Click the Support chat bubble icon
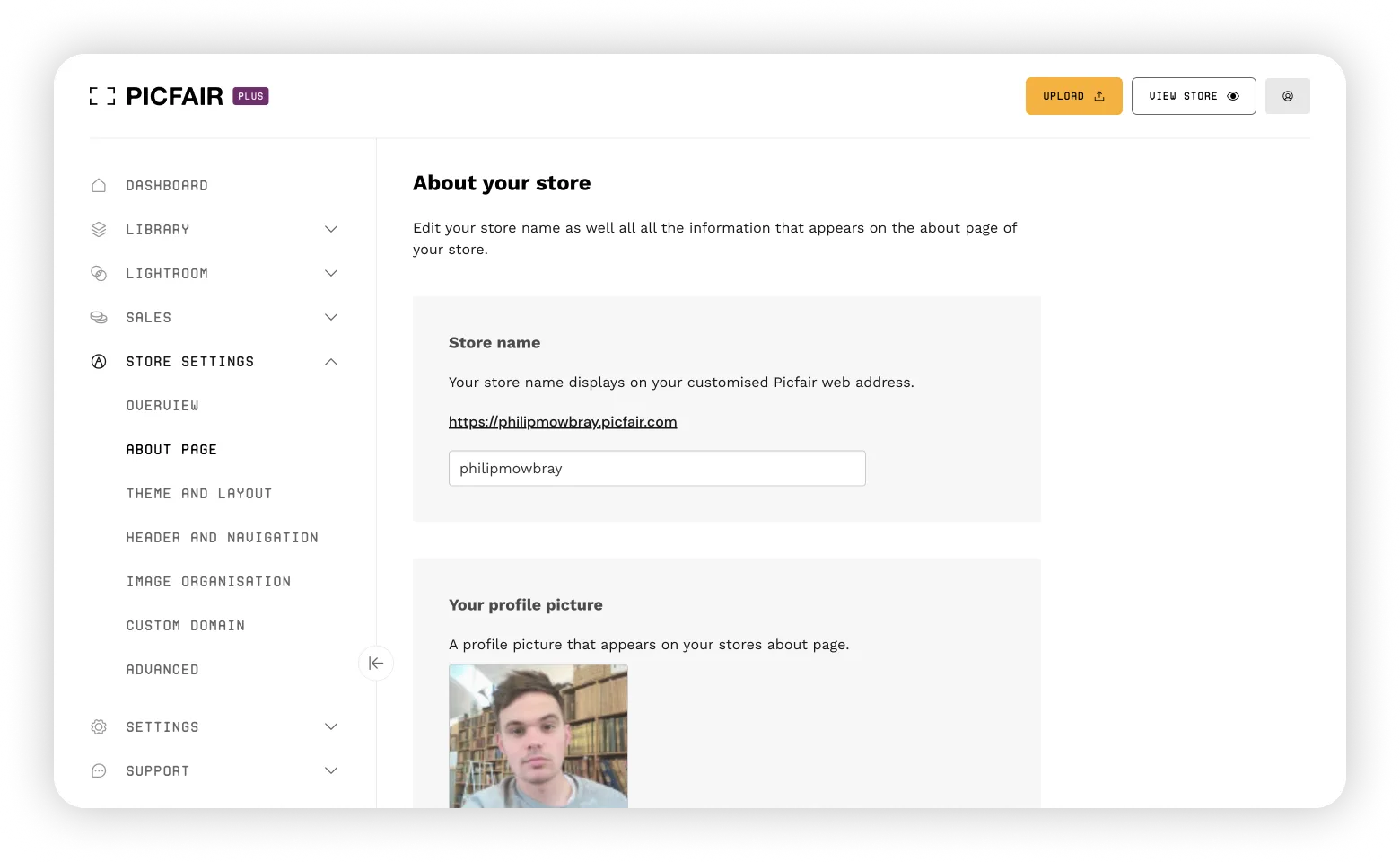 [x=99, y=770]
